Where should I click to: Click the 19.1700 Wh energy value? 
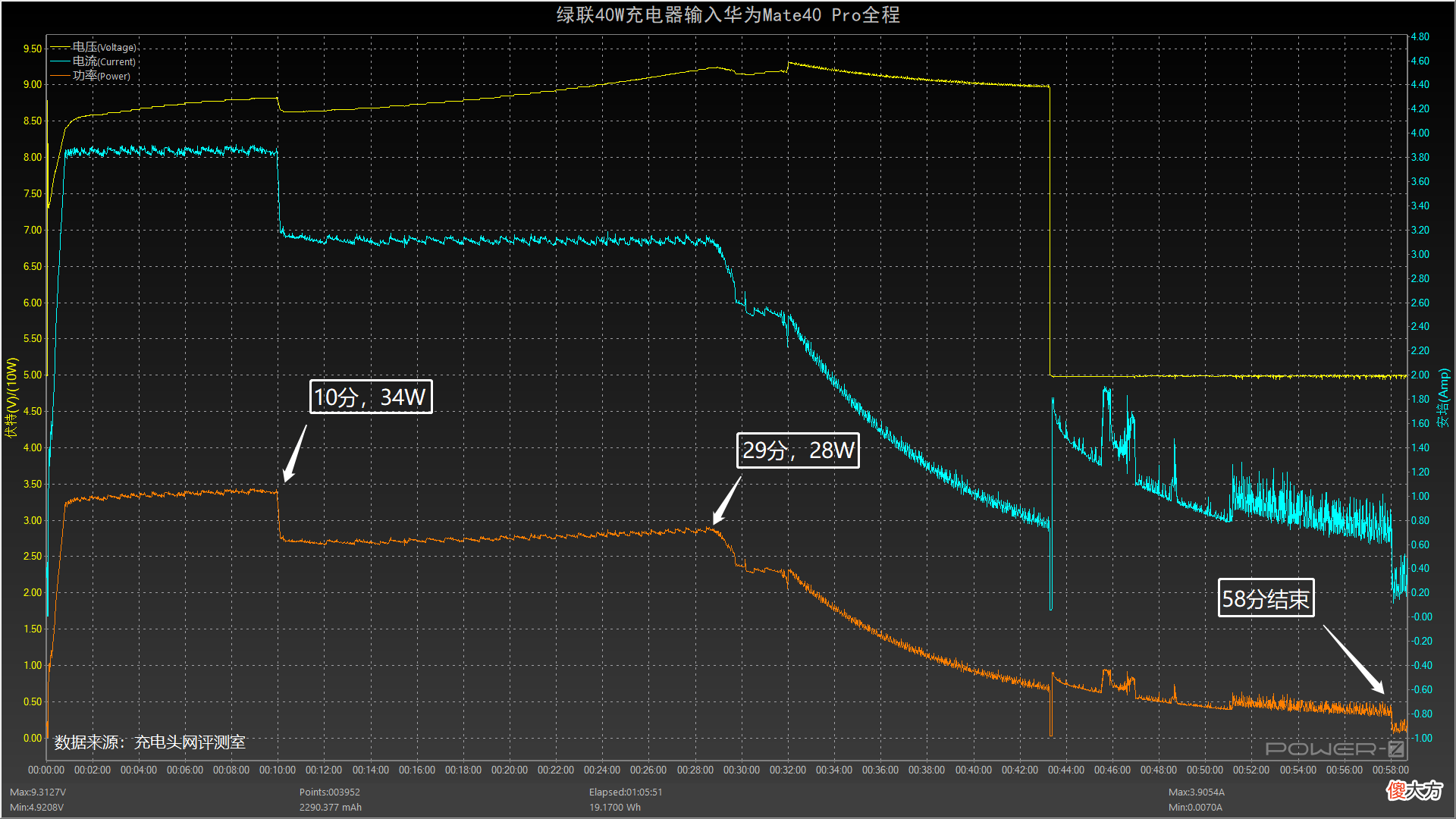[x=615, y=808]
